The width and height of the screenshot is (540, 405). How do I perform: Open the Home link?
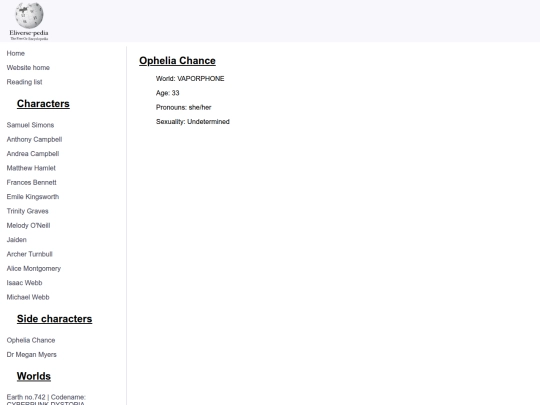[x=15, y=53]
